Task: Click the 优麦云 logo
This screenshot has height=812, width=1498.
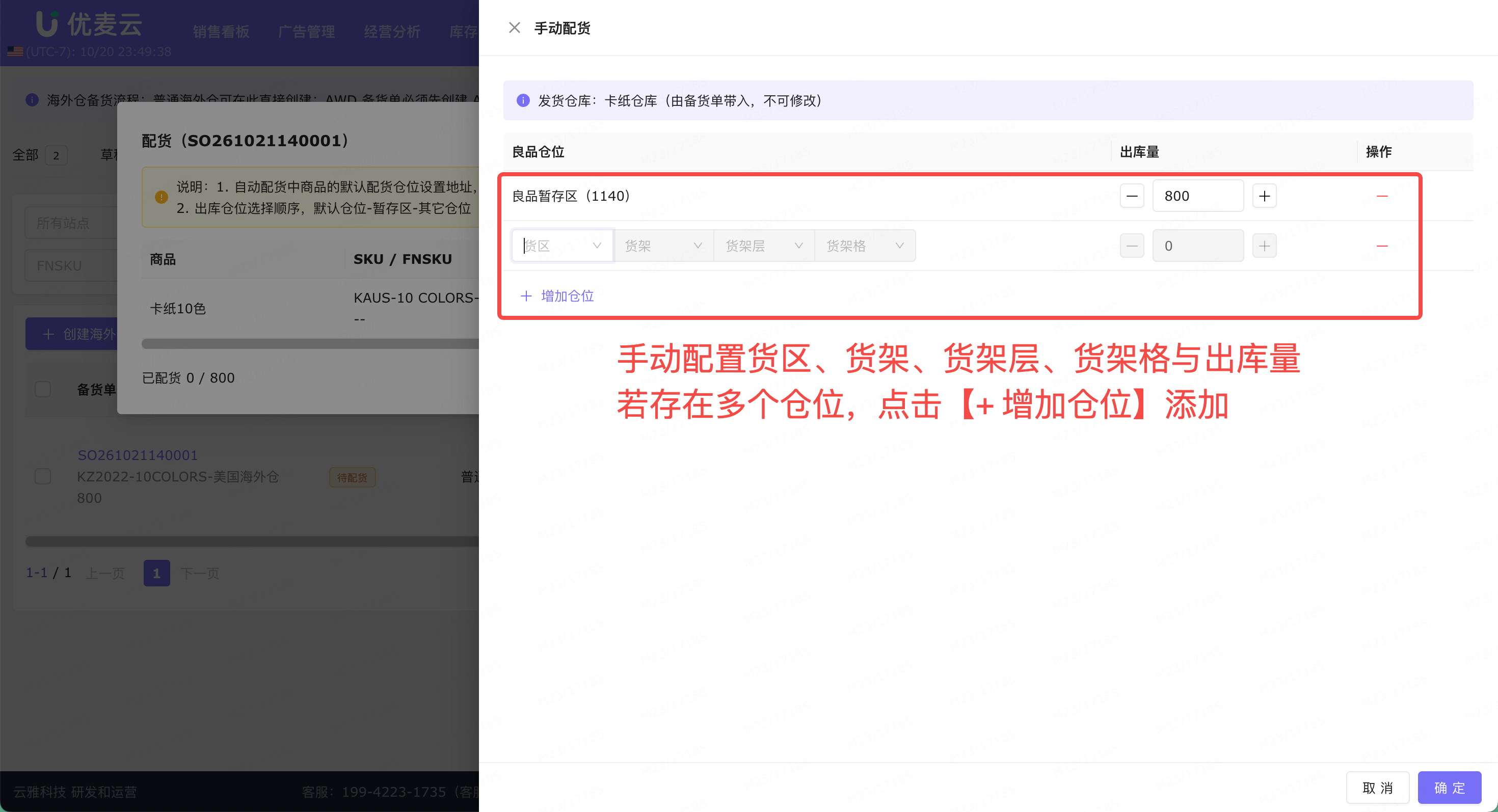Action: point(88,24)
